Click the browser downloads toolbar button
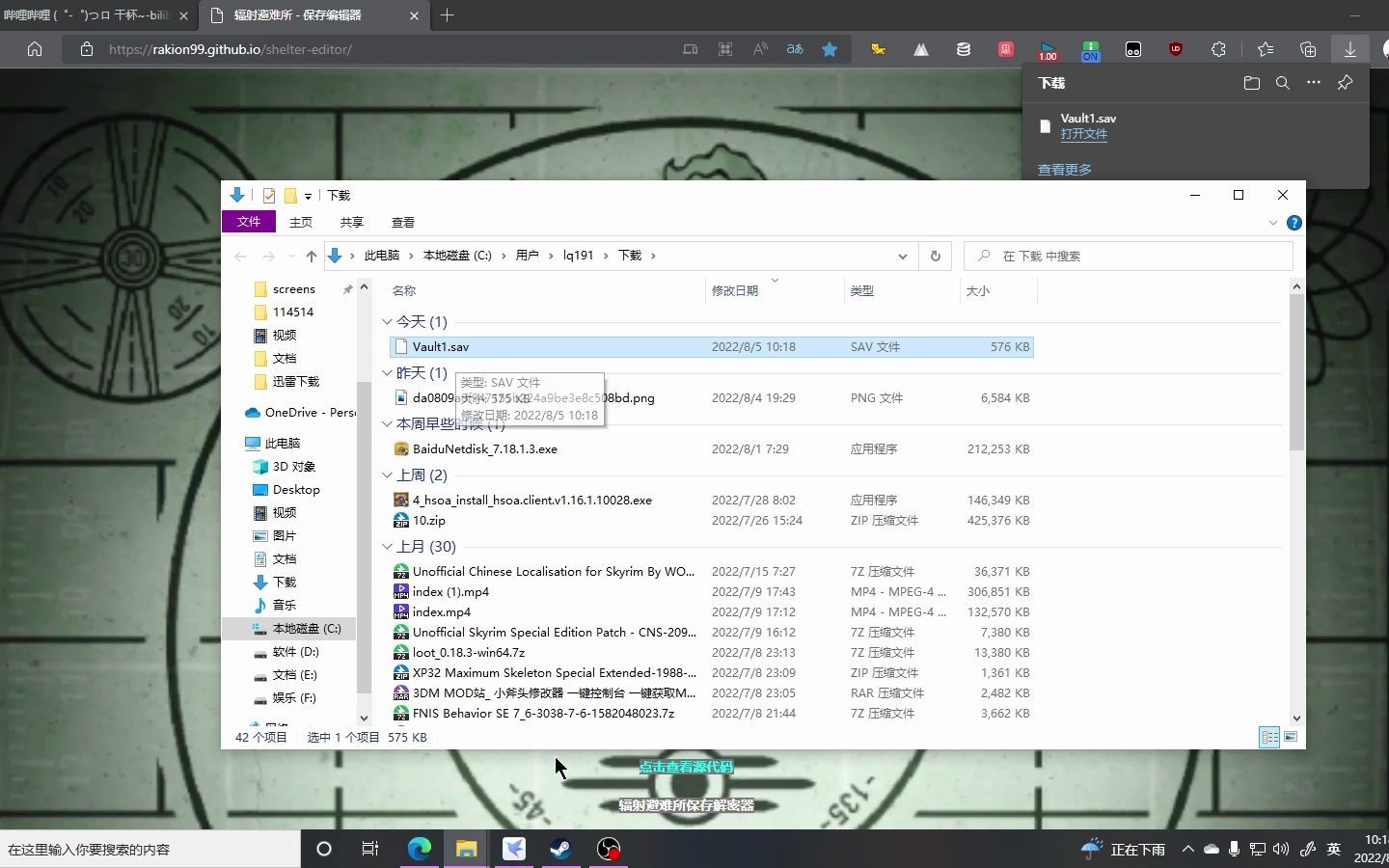The height and width of the screenshot is (868, 1389). point(1349,49)
